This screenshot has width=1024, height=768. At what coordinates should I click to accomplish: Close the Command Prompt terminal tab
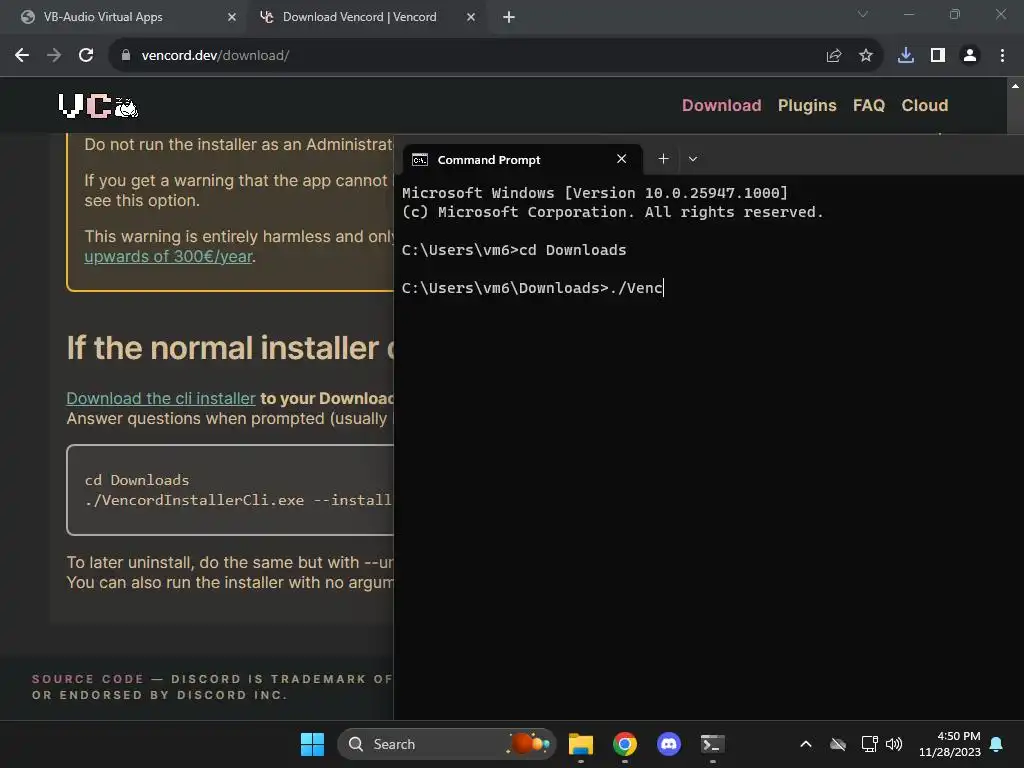621,159
